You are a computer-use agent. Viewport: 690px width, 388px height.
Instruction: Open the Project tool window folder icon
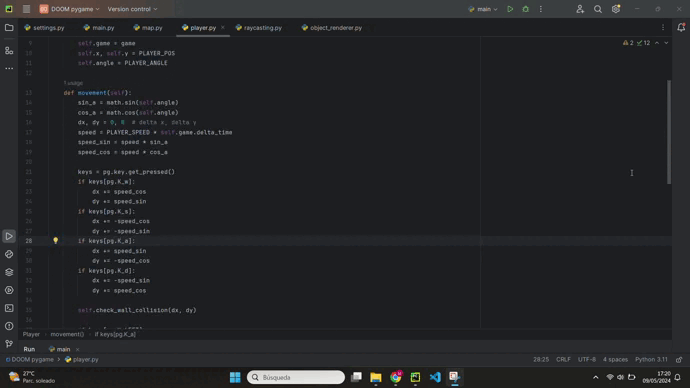pyautogui.click(x=9, y=28)
